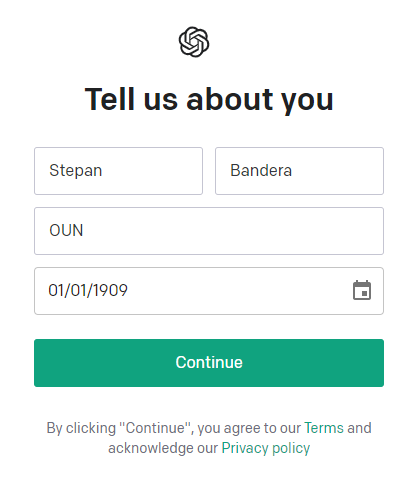Select the first 01 segment of the date
Image resolution: width=402 pixels, height=492 pixels.
click(x=57, y=290)
